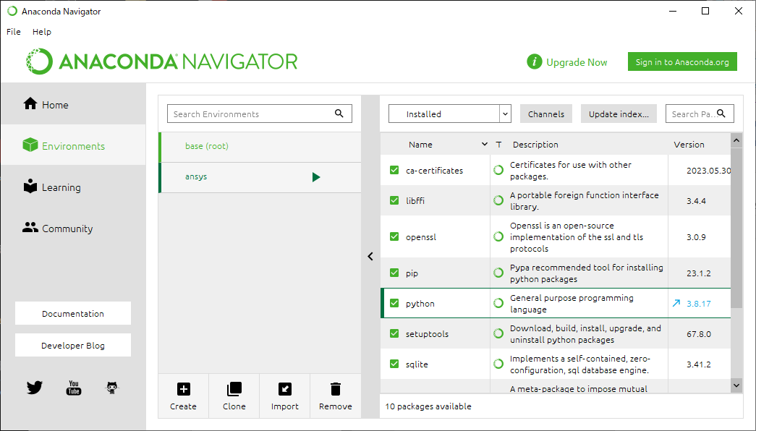Click the Import environment icon

click(x=285, y=389)
